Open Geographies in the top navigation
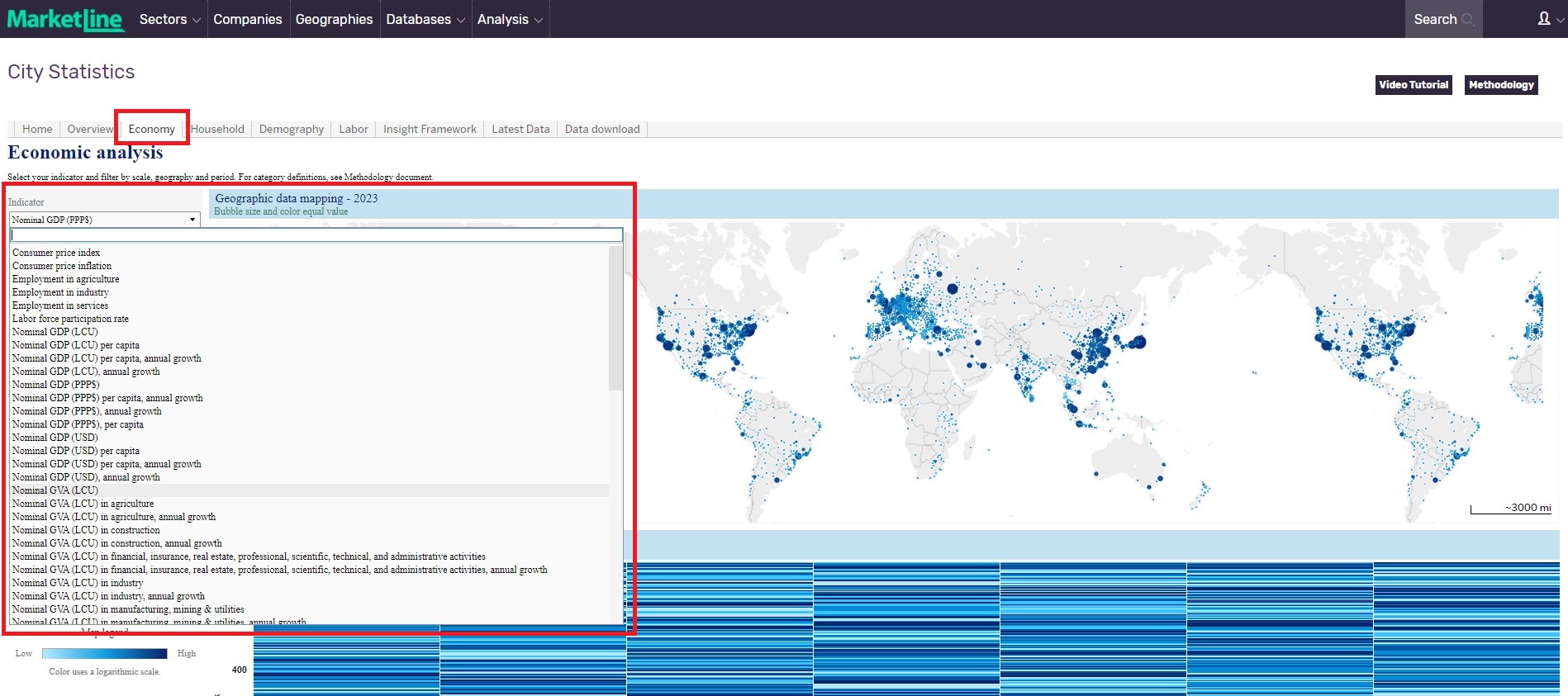1568x696 pixels. [x=334, y=19]
